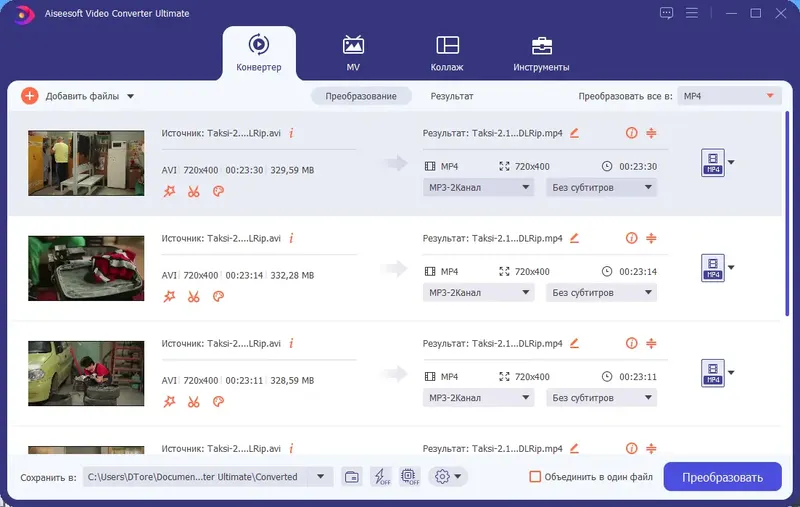
Task: Click the save path field showing C:\Users\DTore
Action: pyautogui.click(x=195, y=477)
